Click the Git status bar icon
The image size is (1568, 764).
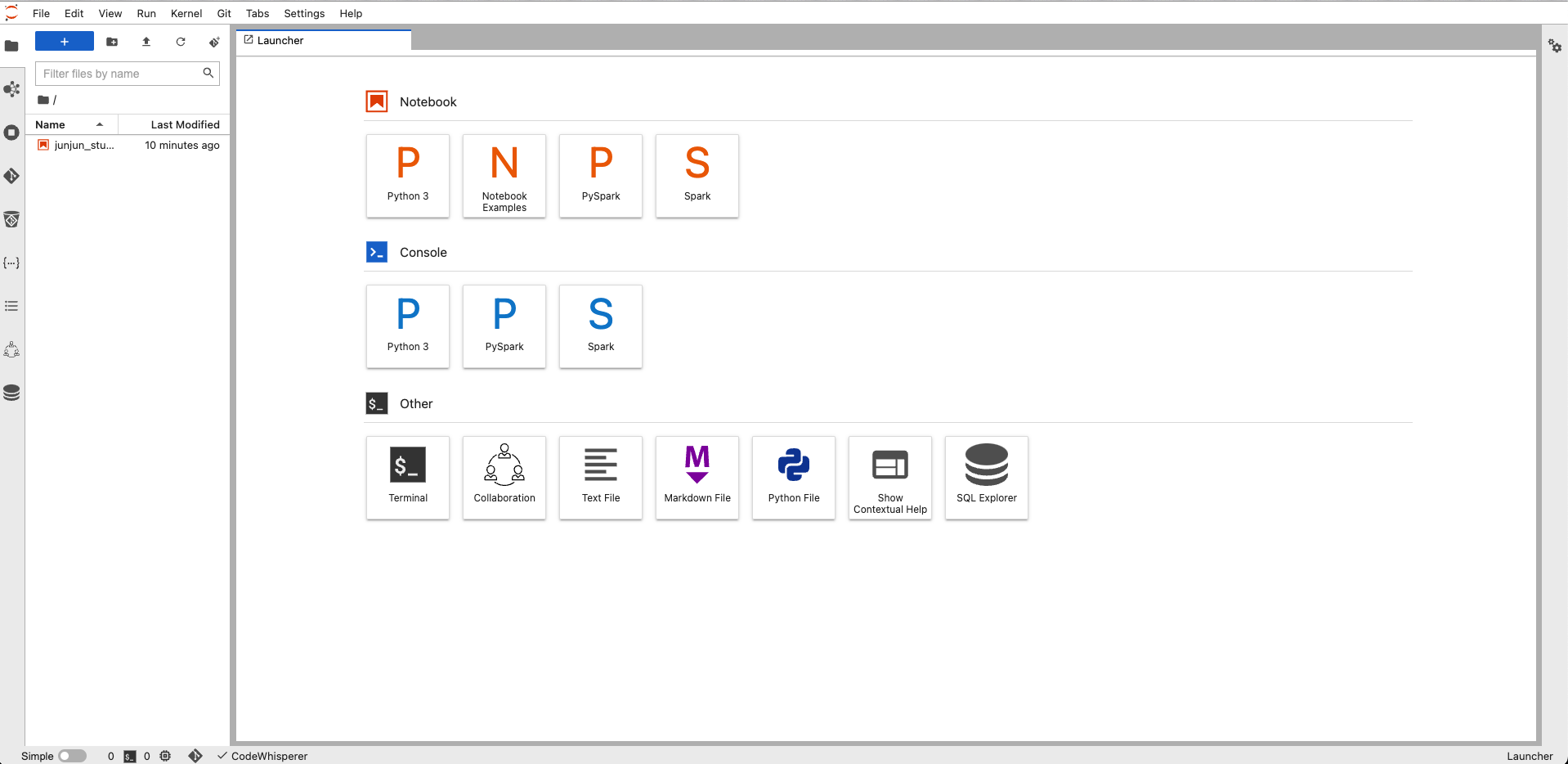(x=195, y=756)
